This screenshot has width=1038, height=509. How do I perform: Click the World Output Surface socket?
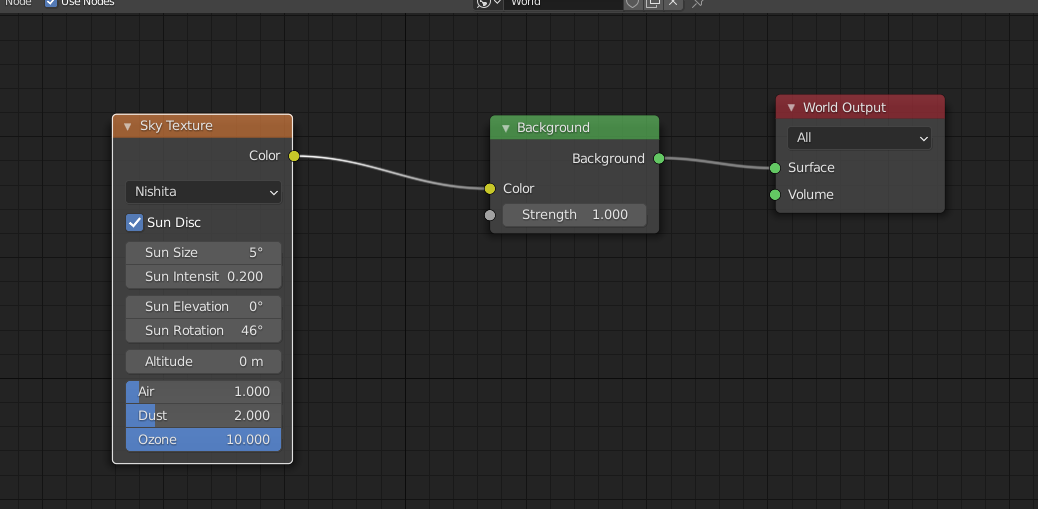775,168
